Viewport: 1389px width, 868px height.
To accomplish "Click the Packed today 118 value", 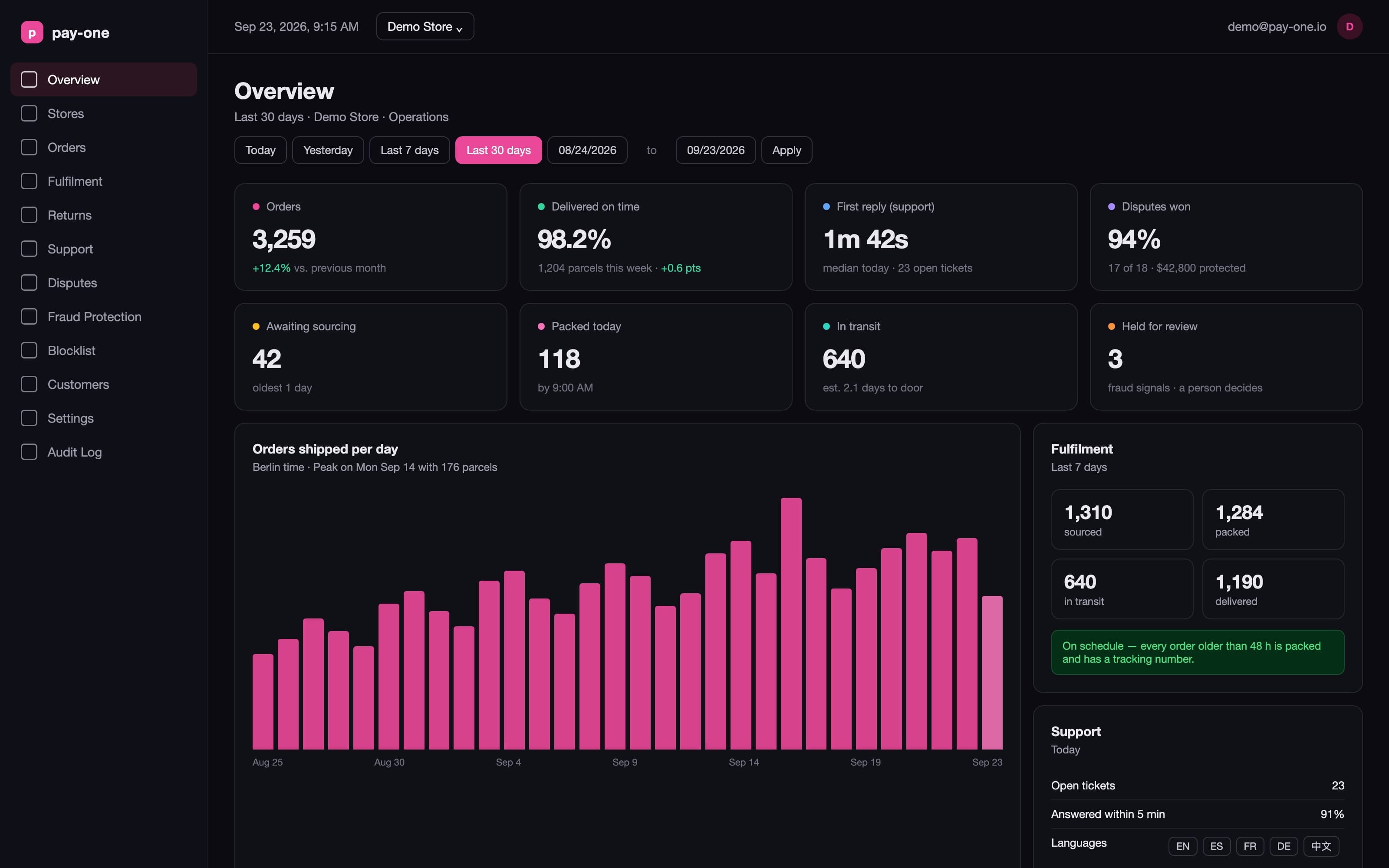I will pyautogui.click(x=559, y=359).
